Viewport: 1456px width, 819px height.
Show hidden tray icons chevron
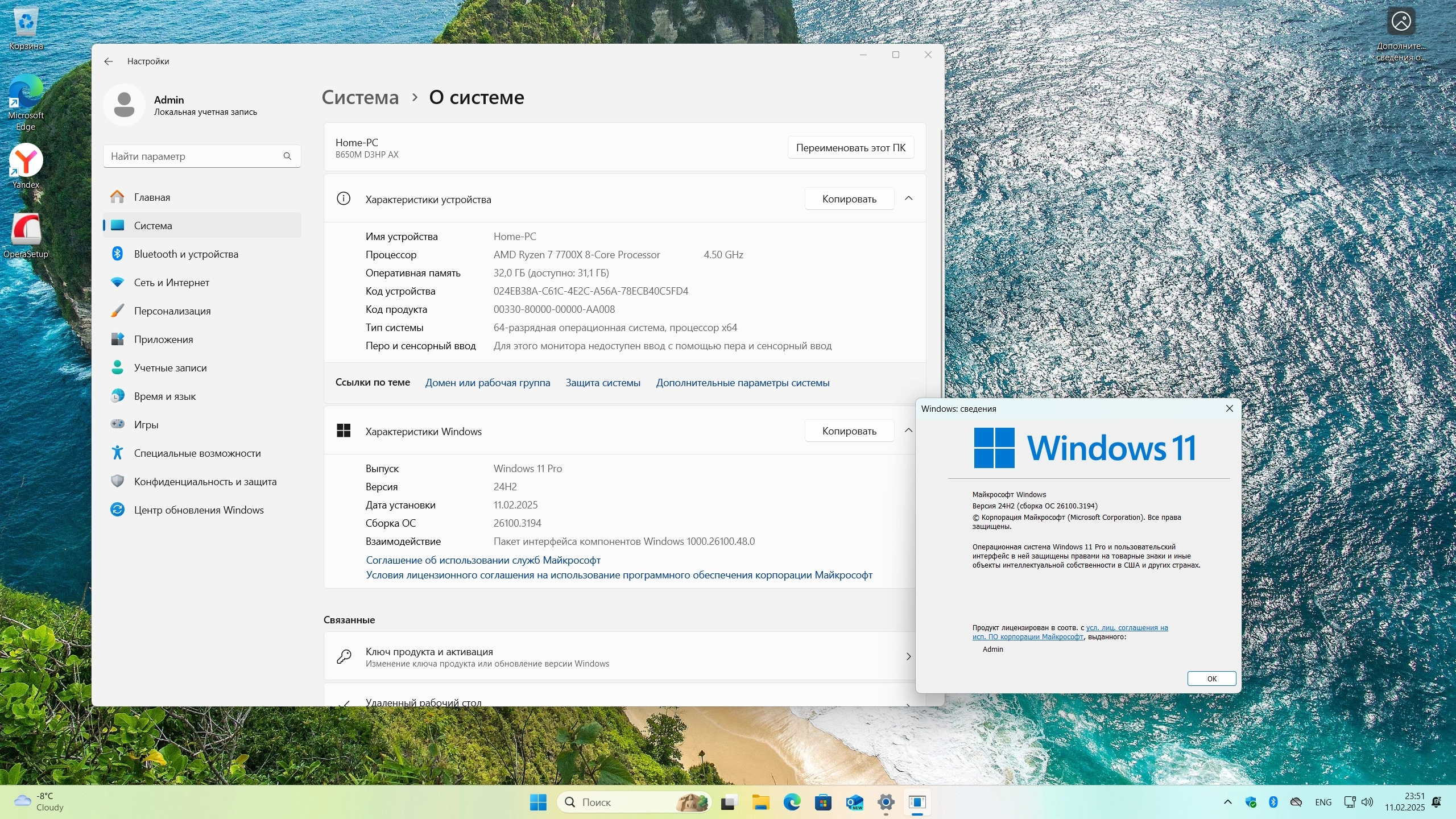click(1227, 802)
